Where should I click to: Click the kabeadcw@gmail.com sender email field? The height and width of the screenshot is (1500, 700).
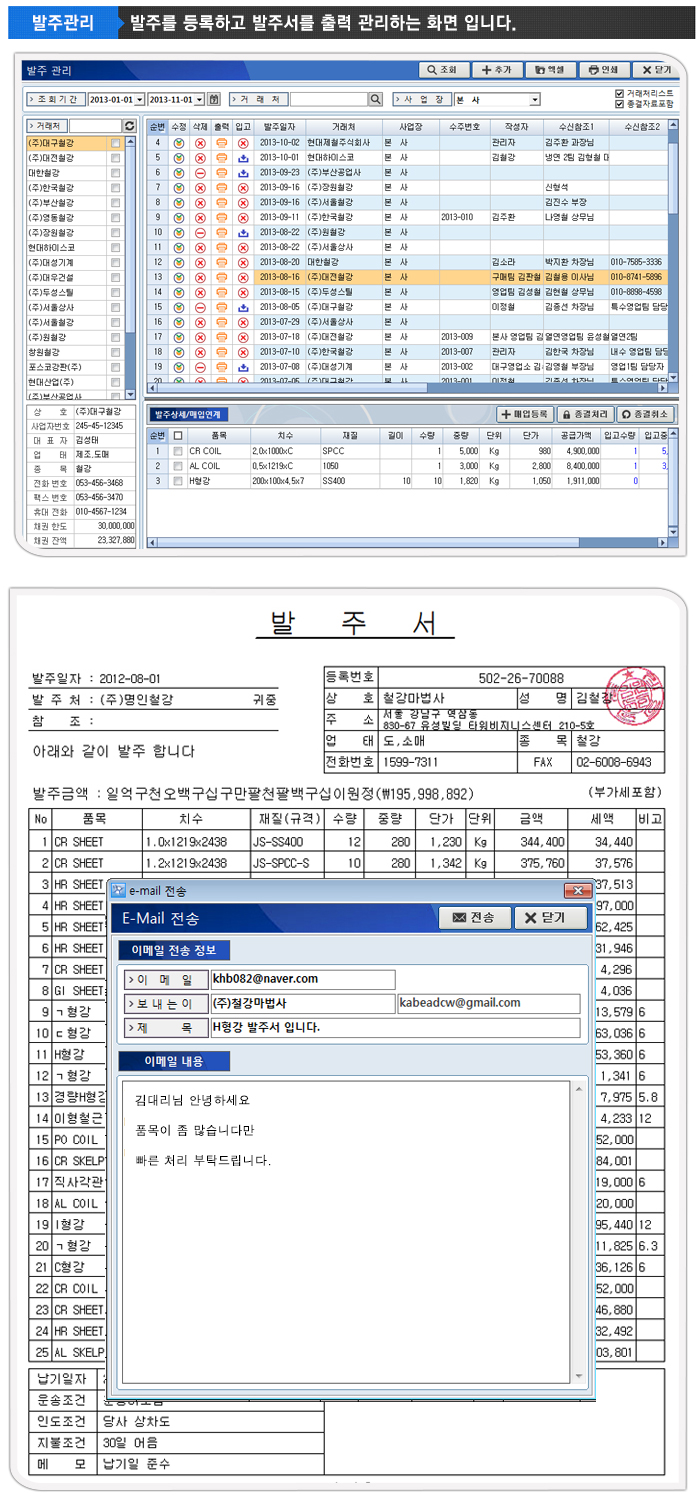coord(489,1003)
